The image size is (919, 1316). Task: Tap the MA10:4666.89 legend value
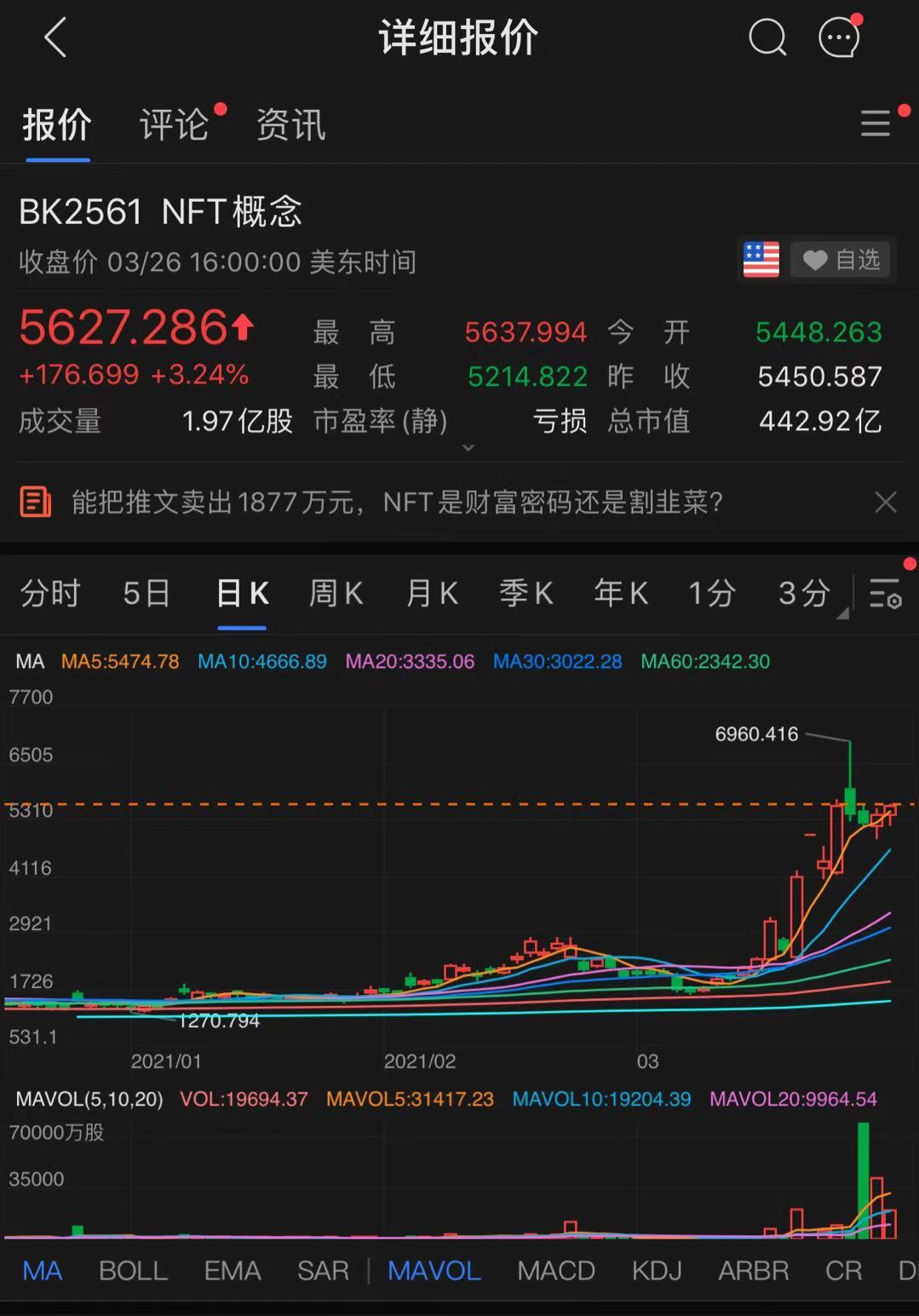(x=262, y=662)
